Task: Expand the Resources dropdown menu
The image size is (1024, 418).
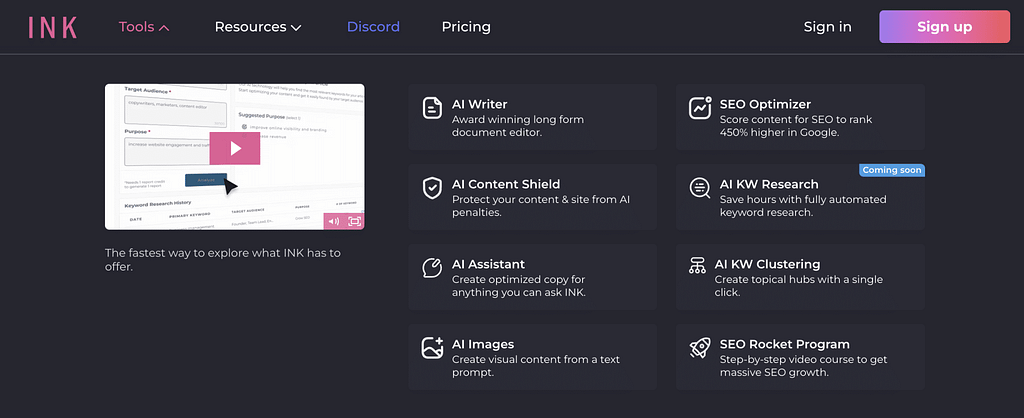Action: (x=257, y=27)
